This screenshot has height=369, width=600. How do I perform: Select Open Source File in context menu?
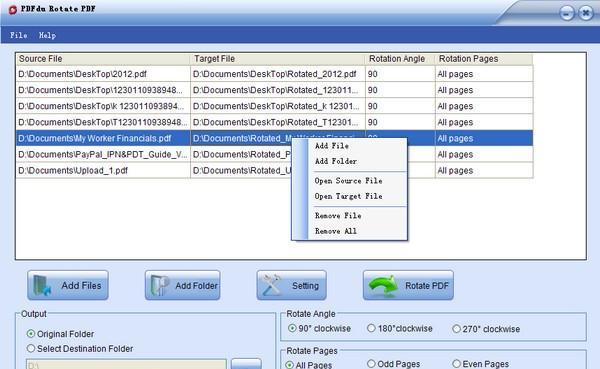point(348,181)
